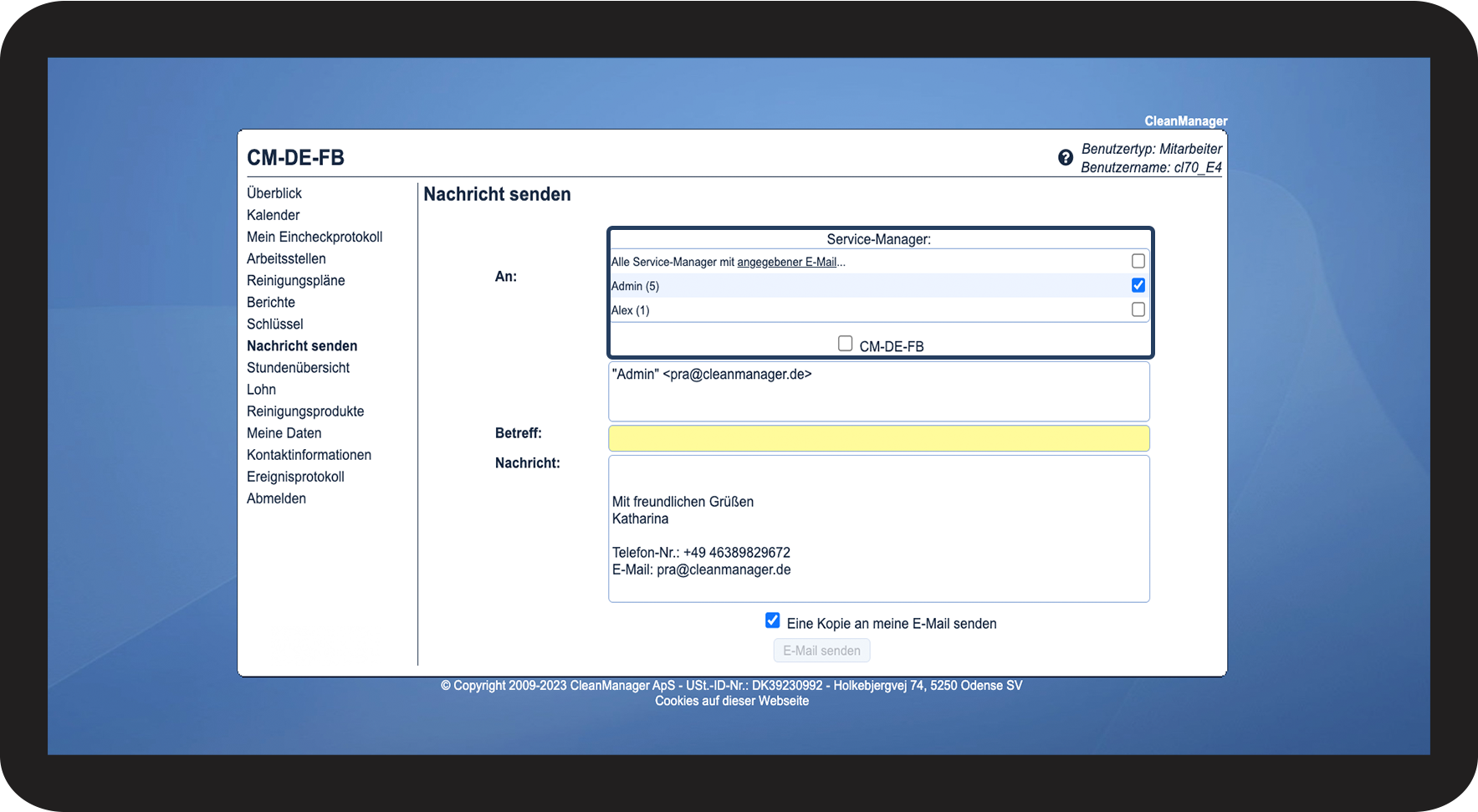1478x812 pixels.
Task: Click into the yellow Betreff field
Action: coord(878,438)
